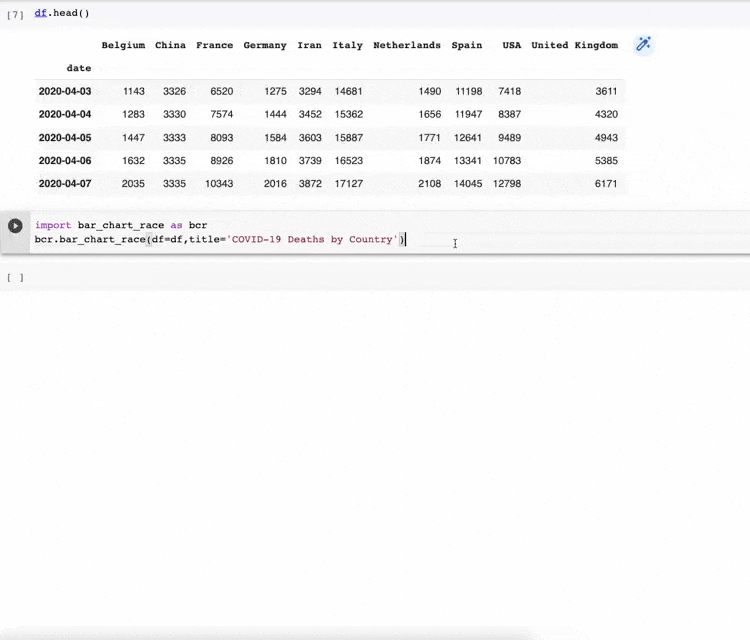Click the [7] execution count indicator
Image resolution: width=750 pixels, height=640 pixels.
(x=15, y=14)
